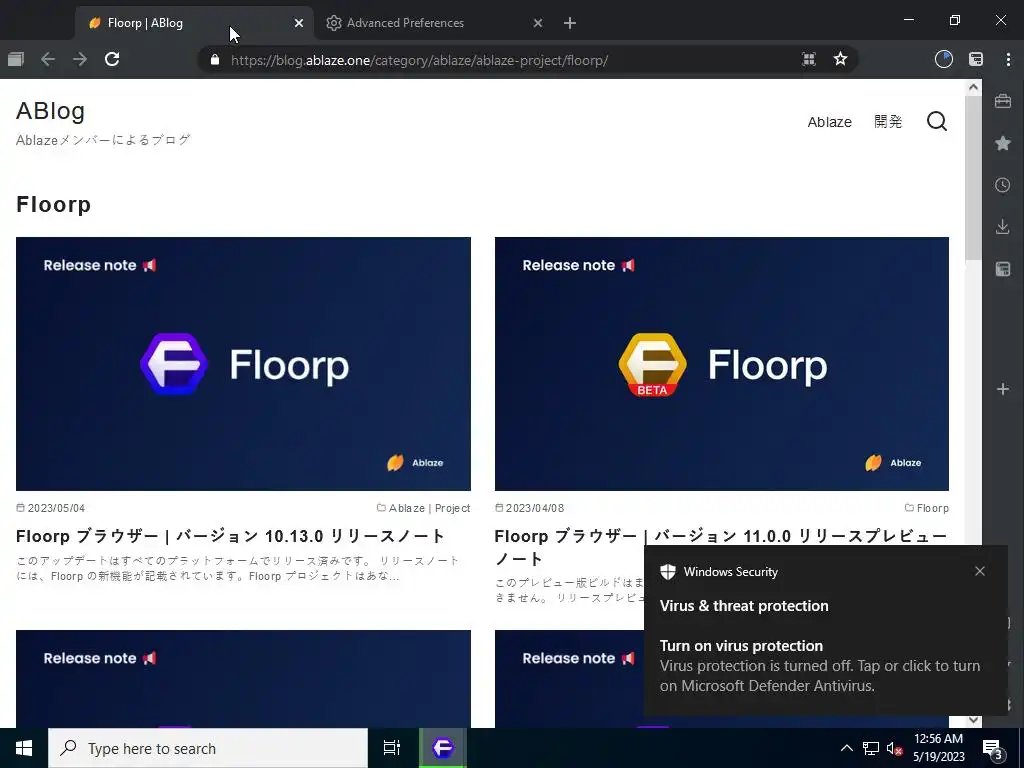Click the Floorp taskbar icon
Screen dimensions: 1024x768
tap(443, 748)
